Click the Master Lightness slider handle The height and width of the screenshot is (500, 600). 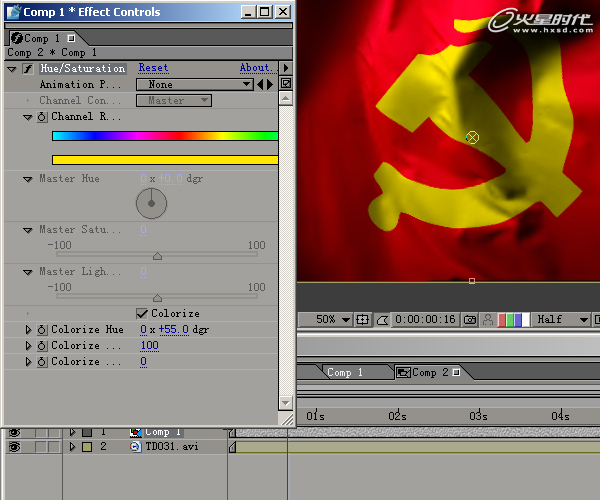tap(157, 298)
